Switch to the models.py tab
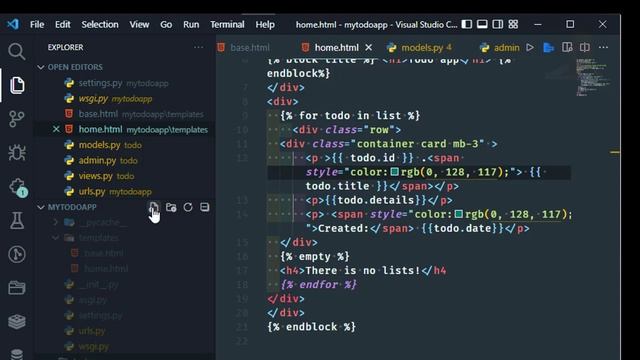 point(422,48)
